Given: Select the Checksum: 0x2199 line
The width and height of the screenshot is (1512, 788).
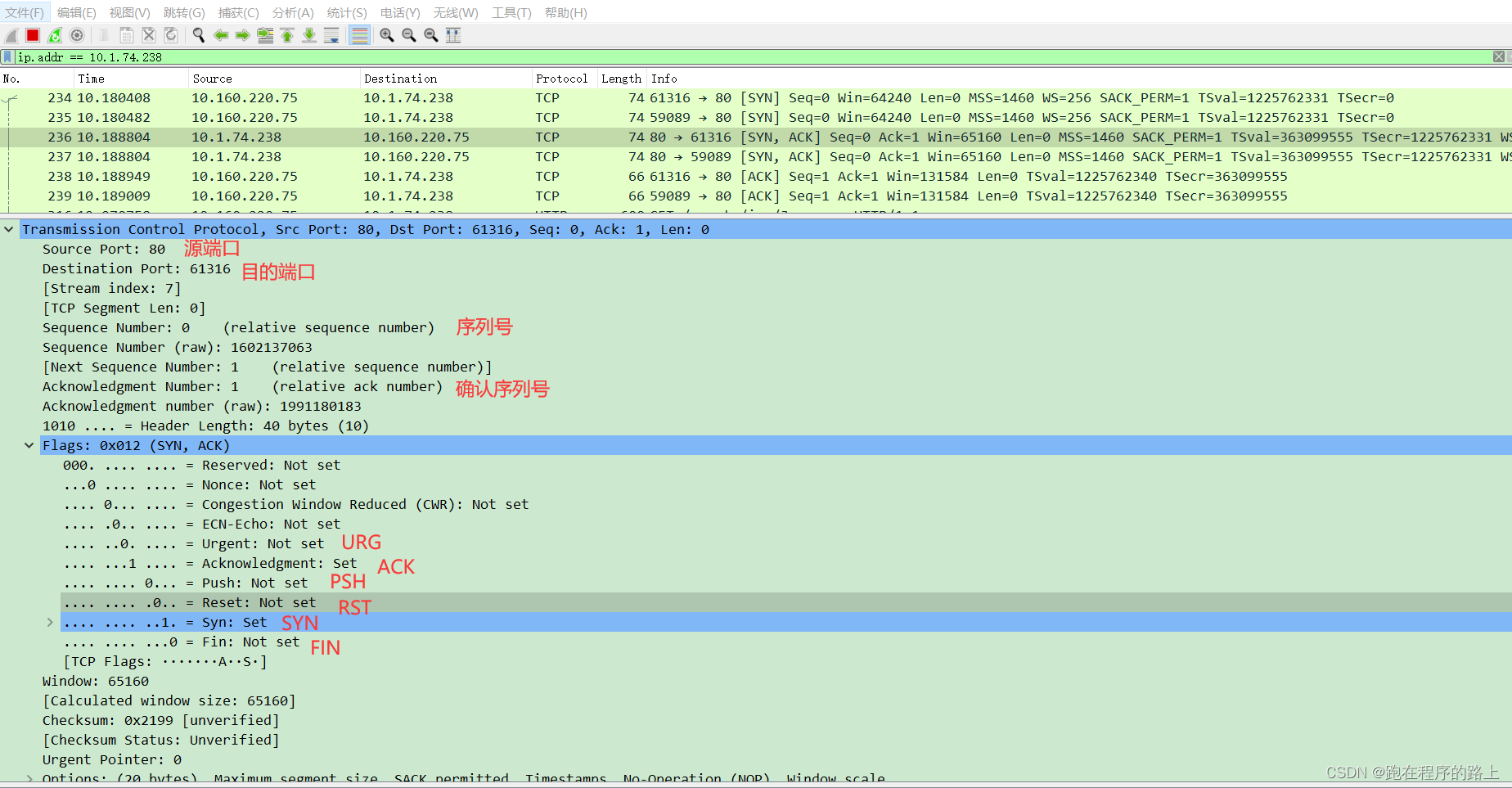Looking at the screenshot, I should pos(161,721).
